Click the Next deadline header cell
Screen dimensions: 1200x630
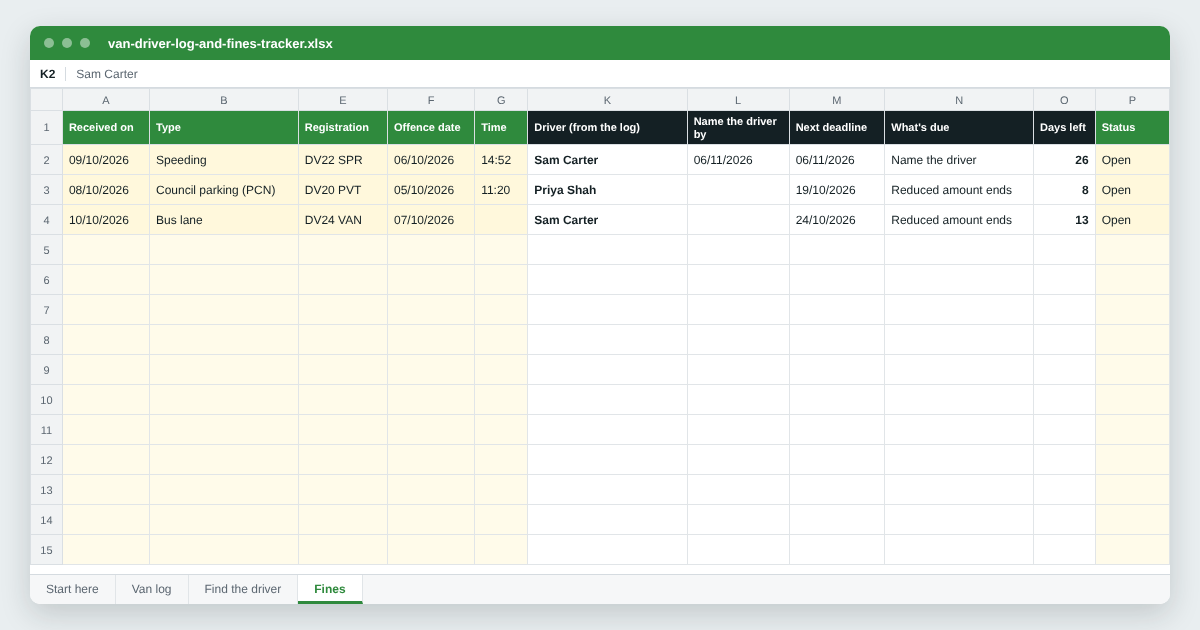(x=837, y=128)
